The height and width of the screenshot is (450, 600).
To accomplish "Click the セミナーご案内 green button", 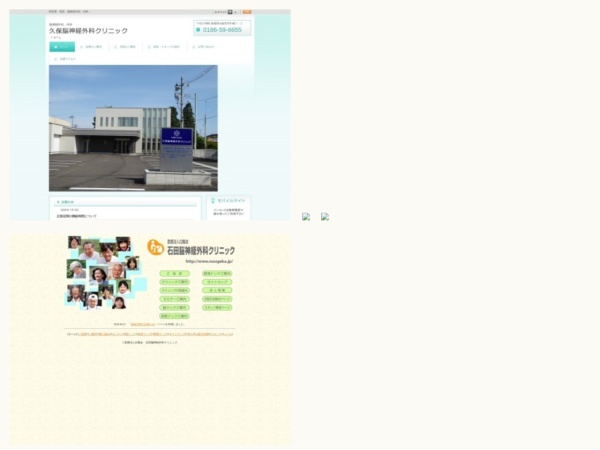I will (174, 299).
